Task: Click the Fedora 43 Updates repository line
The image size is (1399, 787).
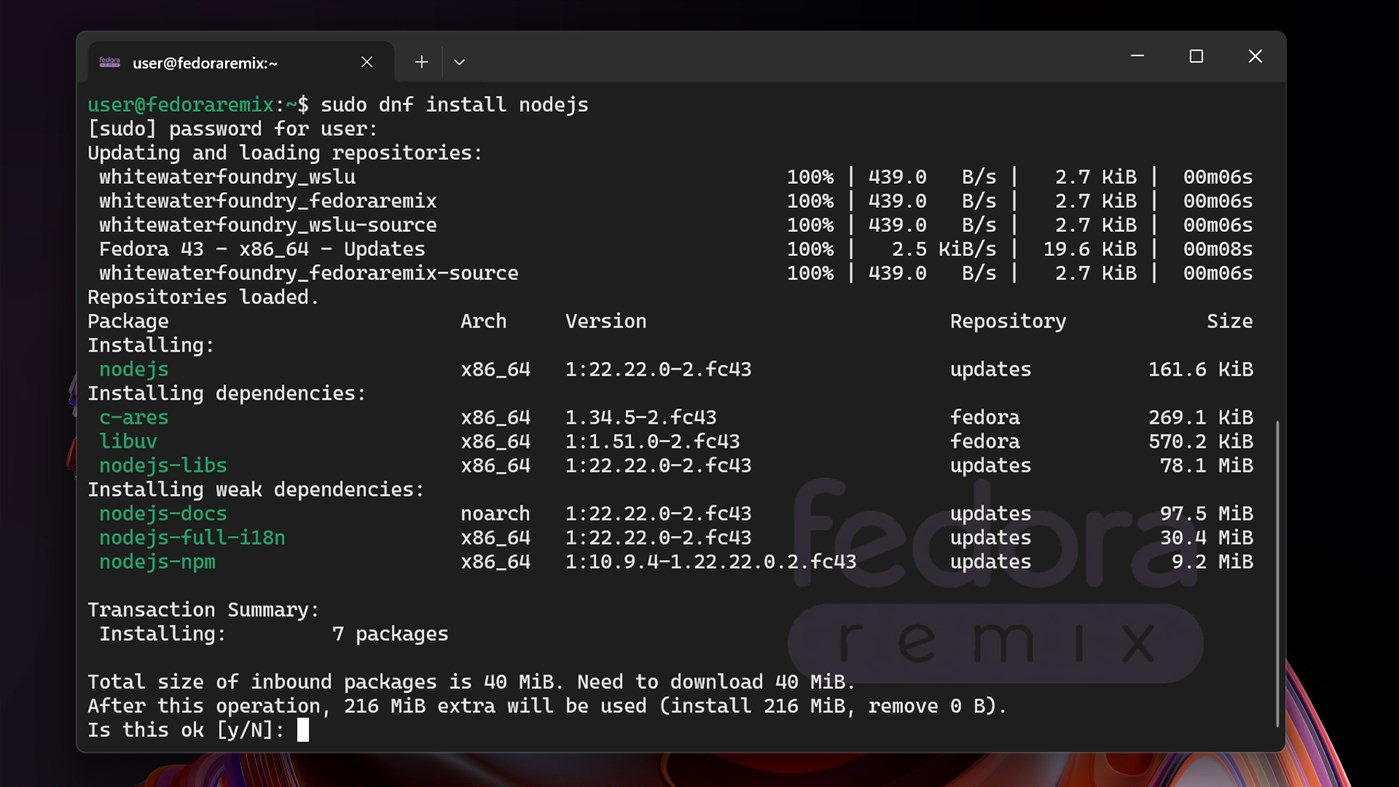Action: (x=256, y=249)
